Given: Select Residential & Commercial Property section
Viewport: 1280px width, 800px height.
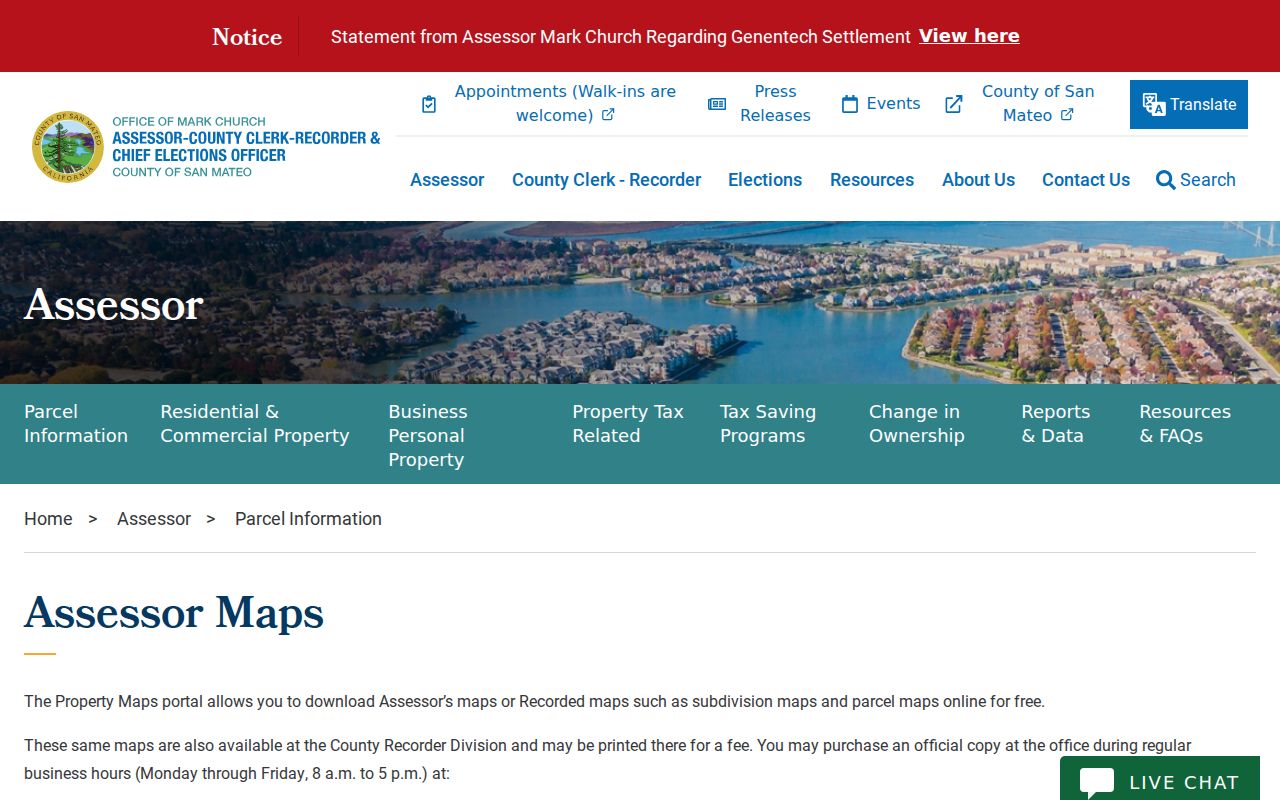Looking at the screenshot, I should [255, 424].
